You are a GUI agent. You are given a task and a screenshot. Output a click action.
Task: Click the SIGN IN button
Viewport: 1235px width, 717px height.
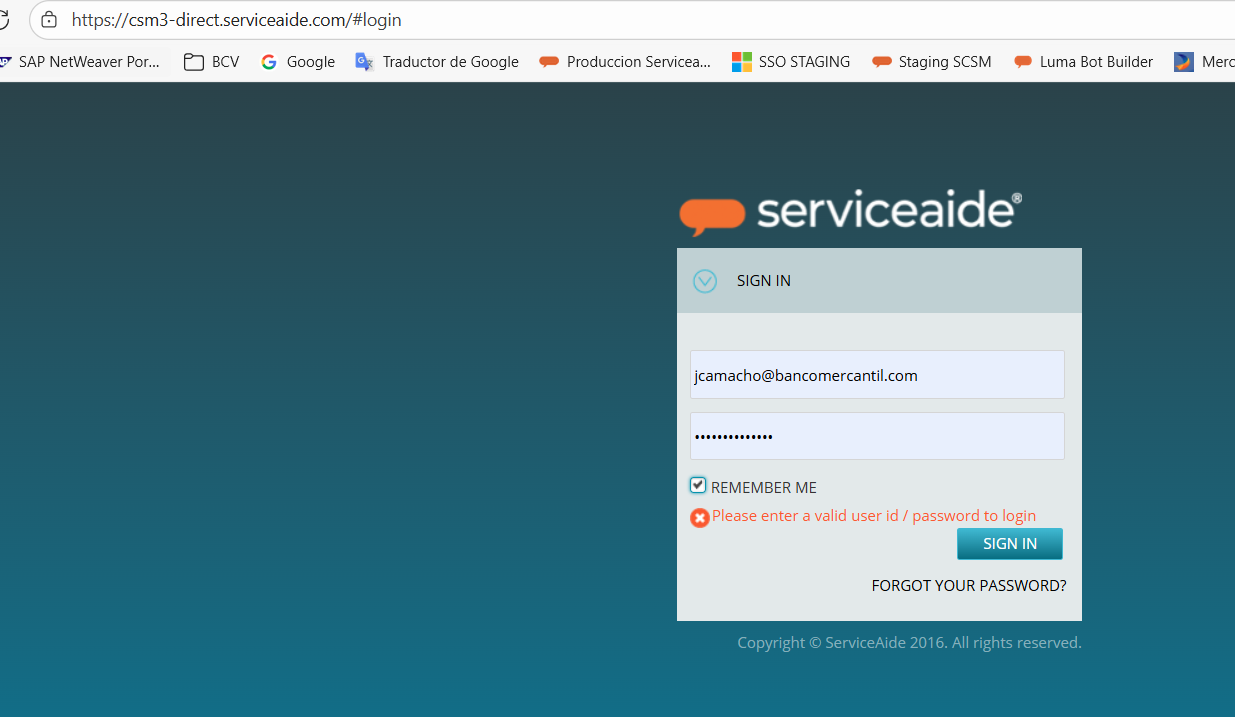click(x=1010, y=544)
